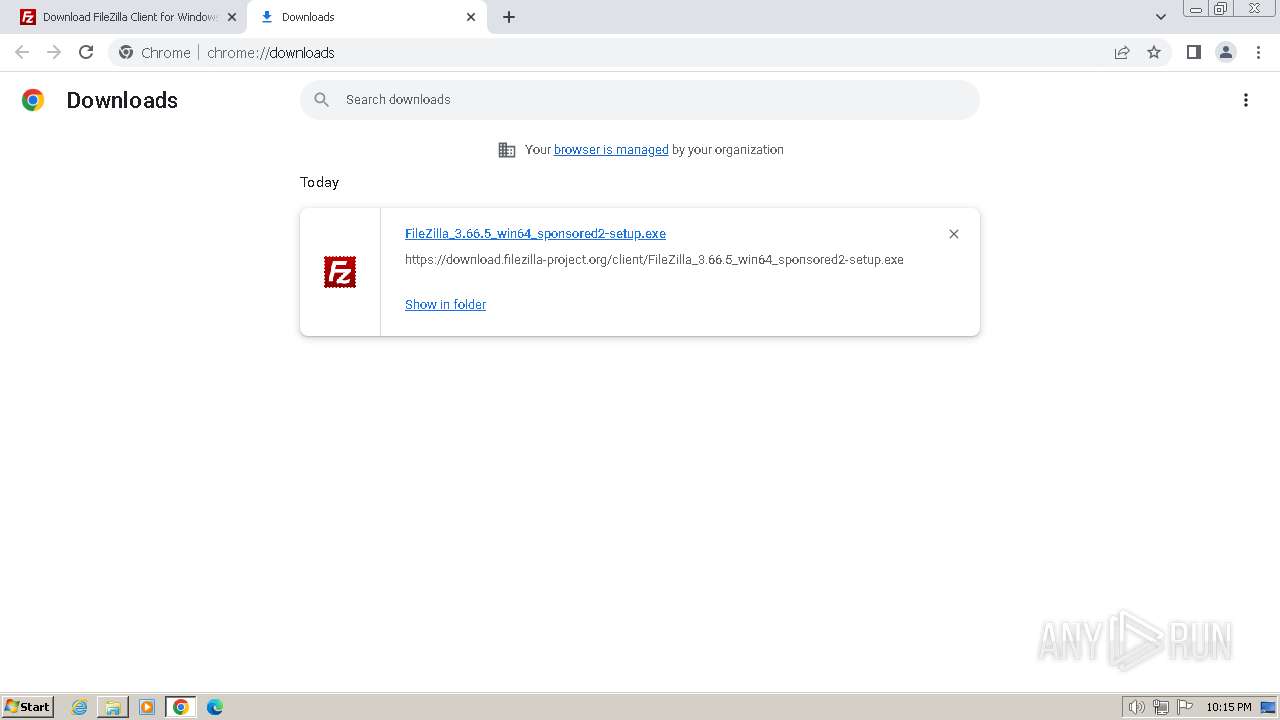
Task: Remove the FileZilla download from list
Action: click(x=954, y=234)
